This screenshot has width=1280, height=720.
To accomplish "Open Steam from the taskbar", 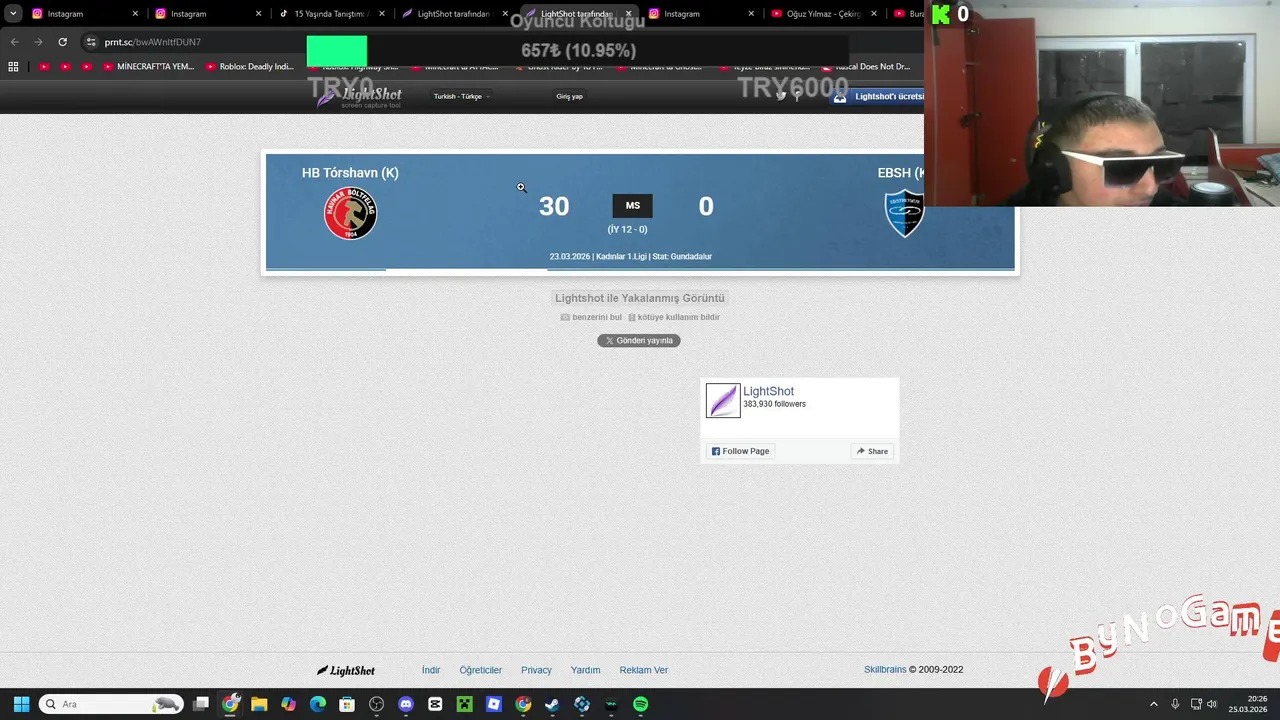I will coord(552,704).
